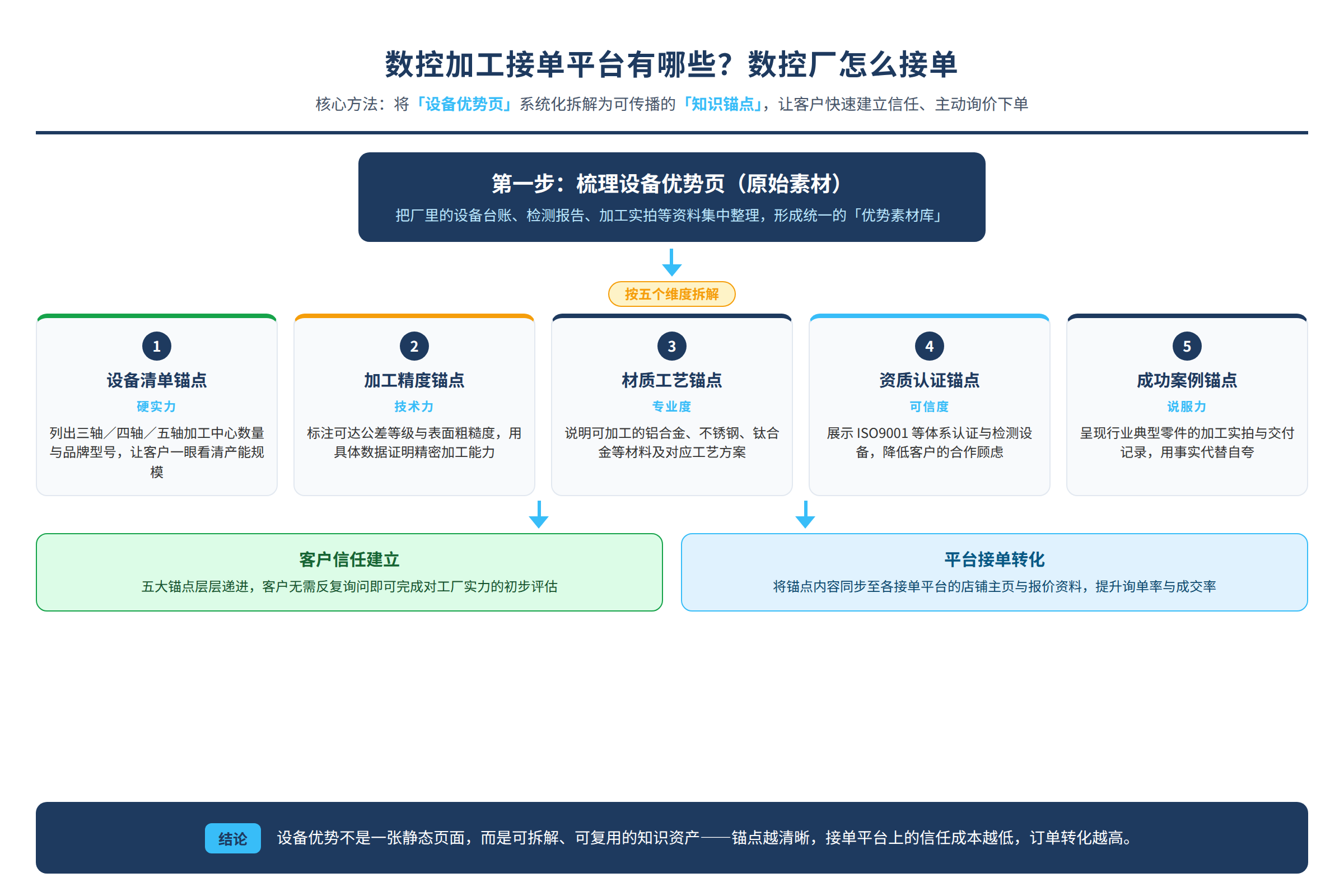Click the 按五个维度拆解 pill label

(672, 293)
